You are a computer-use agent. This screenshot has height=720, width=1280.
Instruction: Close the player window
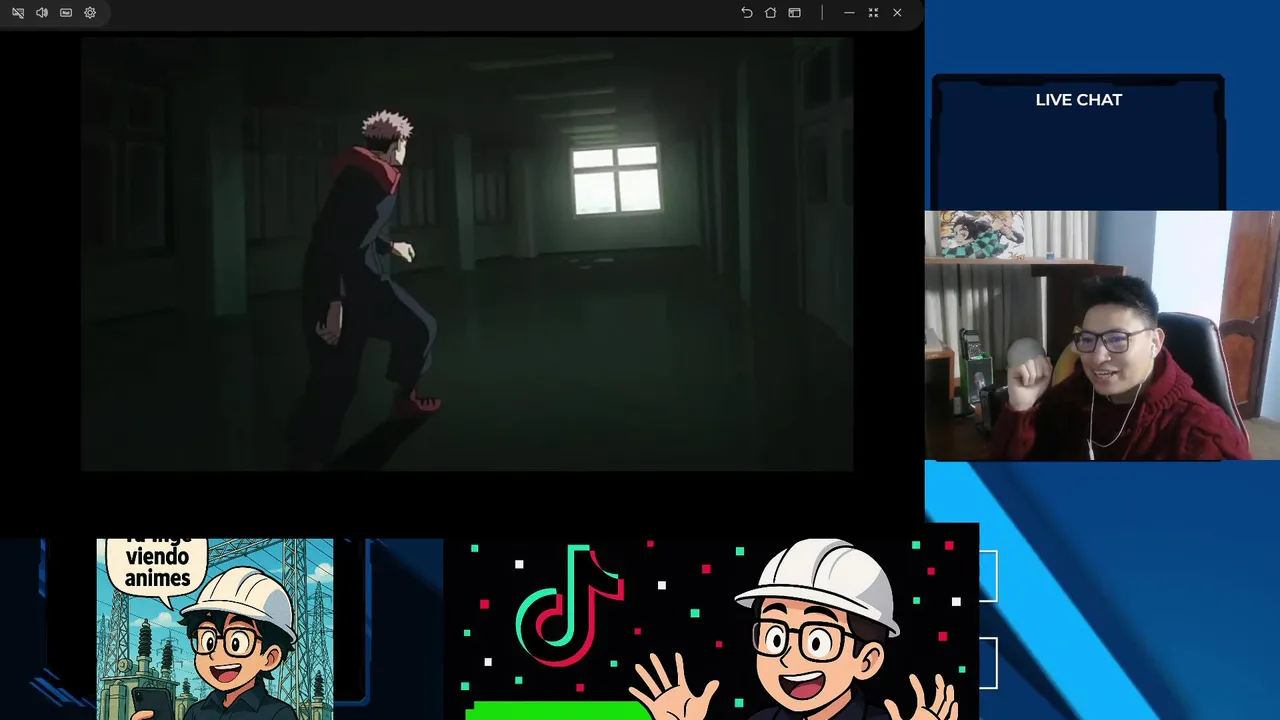click(x=897, y=13)
